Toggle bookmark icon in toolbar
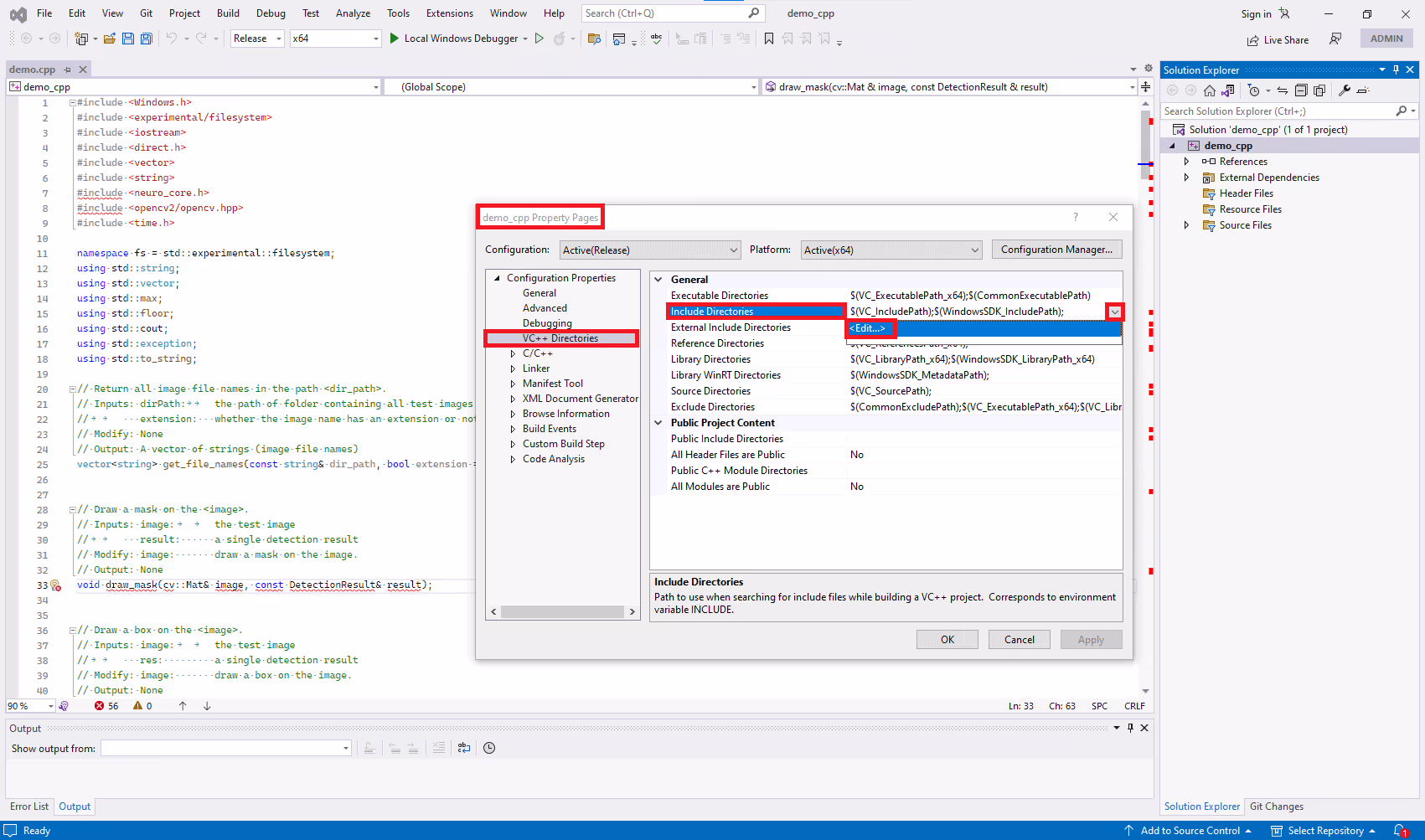The width and height of the screenshot is (1425, 840). tap(769, 39)
